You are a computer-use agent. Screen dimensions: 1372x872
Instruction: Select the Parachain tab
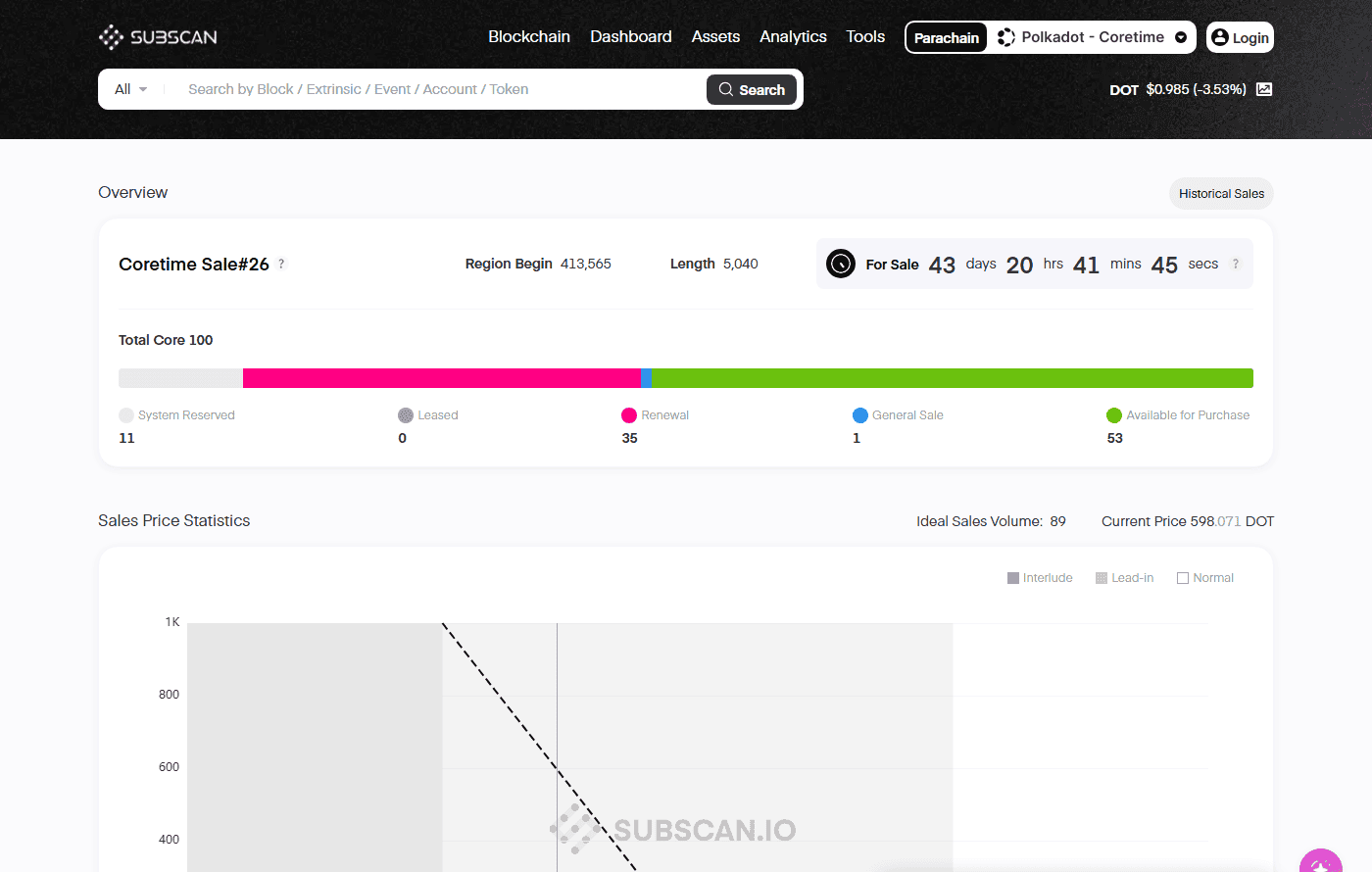[947, 37]
